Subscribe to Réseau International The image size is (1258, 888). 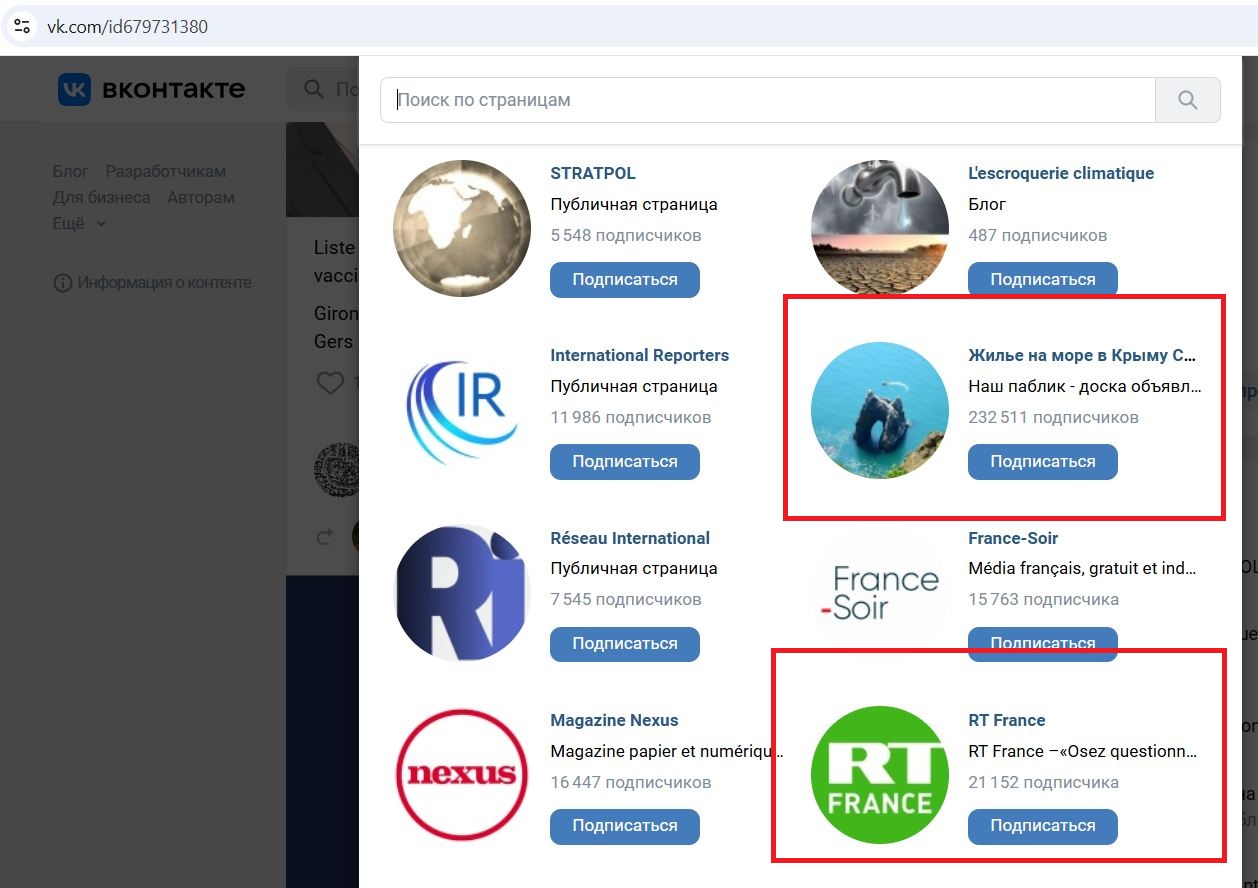point(625,644)
